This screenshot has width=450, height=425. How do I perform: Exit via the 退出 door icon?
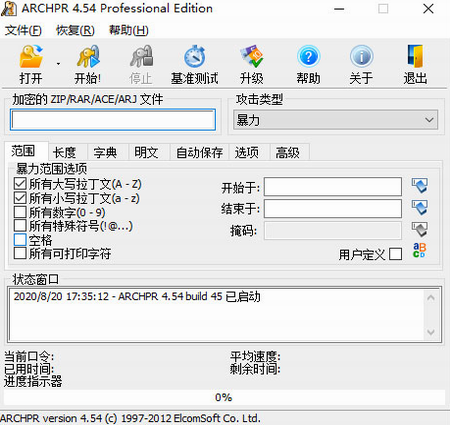[415, 57]
